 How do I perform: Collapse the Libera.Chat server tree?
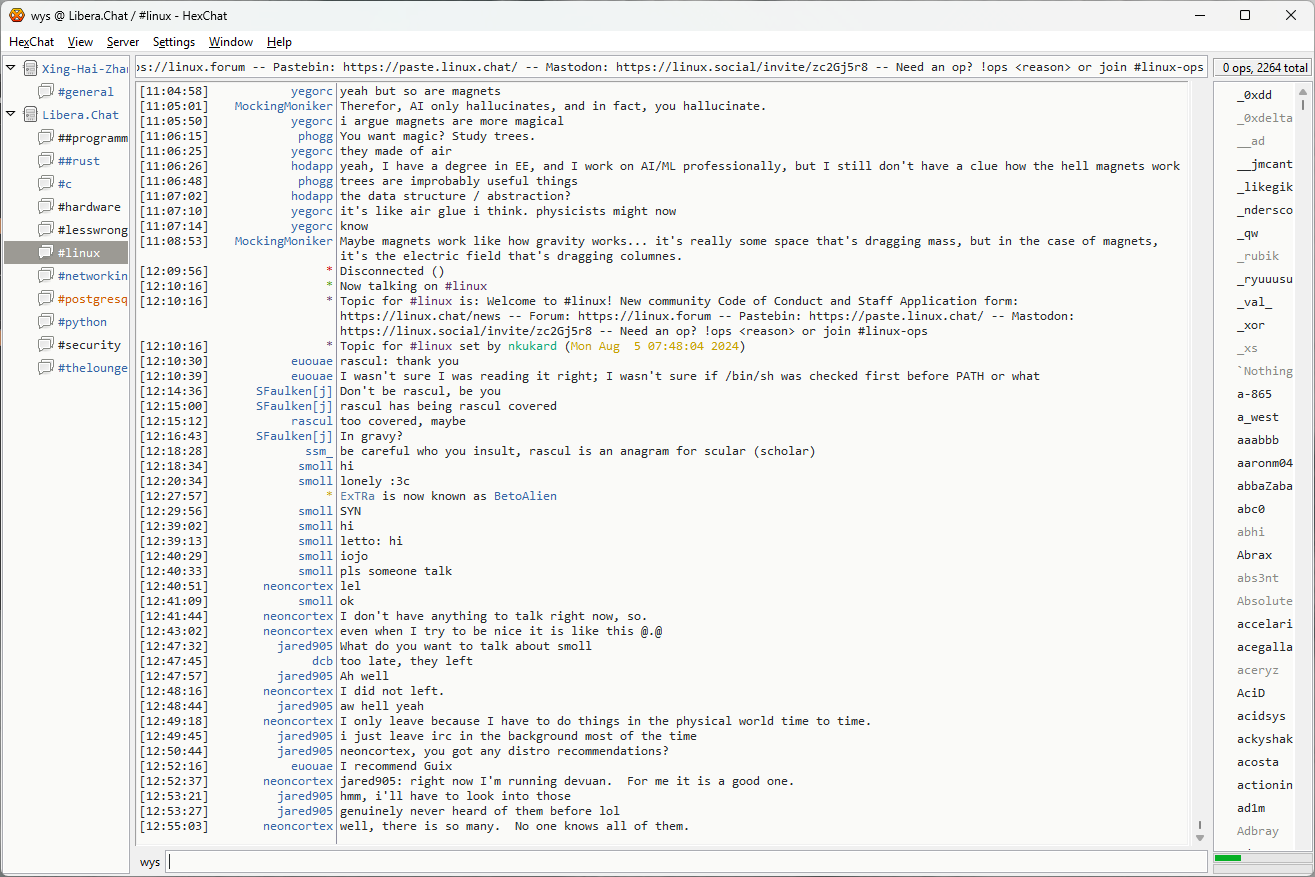click(11, 114)
